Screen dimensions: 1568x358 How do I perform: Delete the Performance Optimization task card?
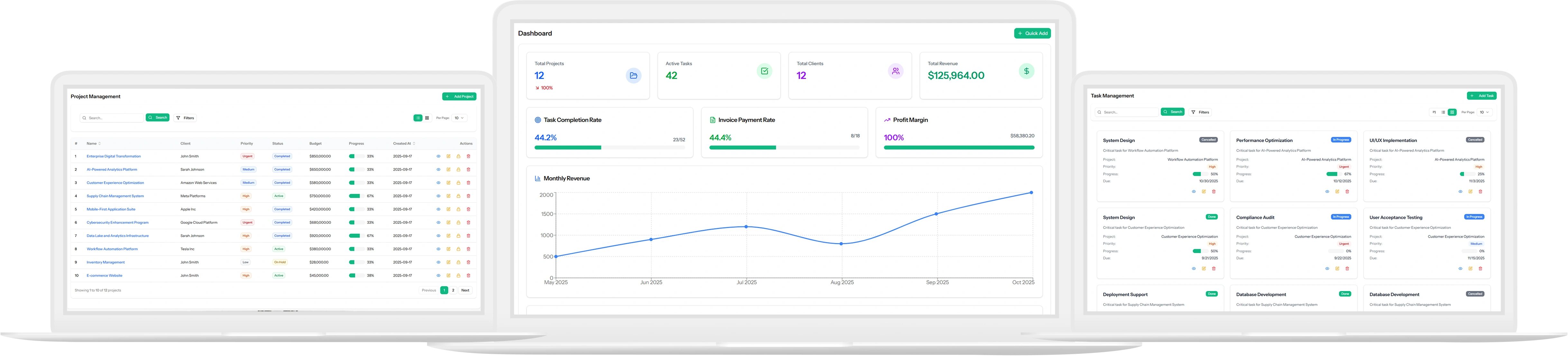(1347, 192)
